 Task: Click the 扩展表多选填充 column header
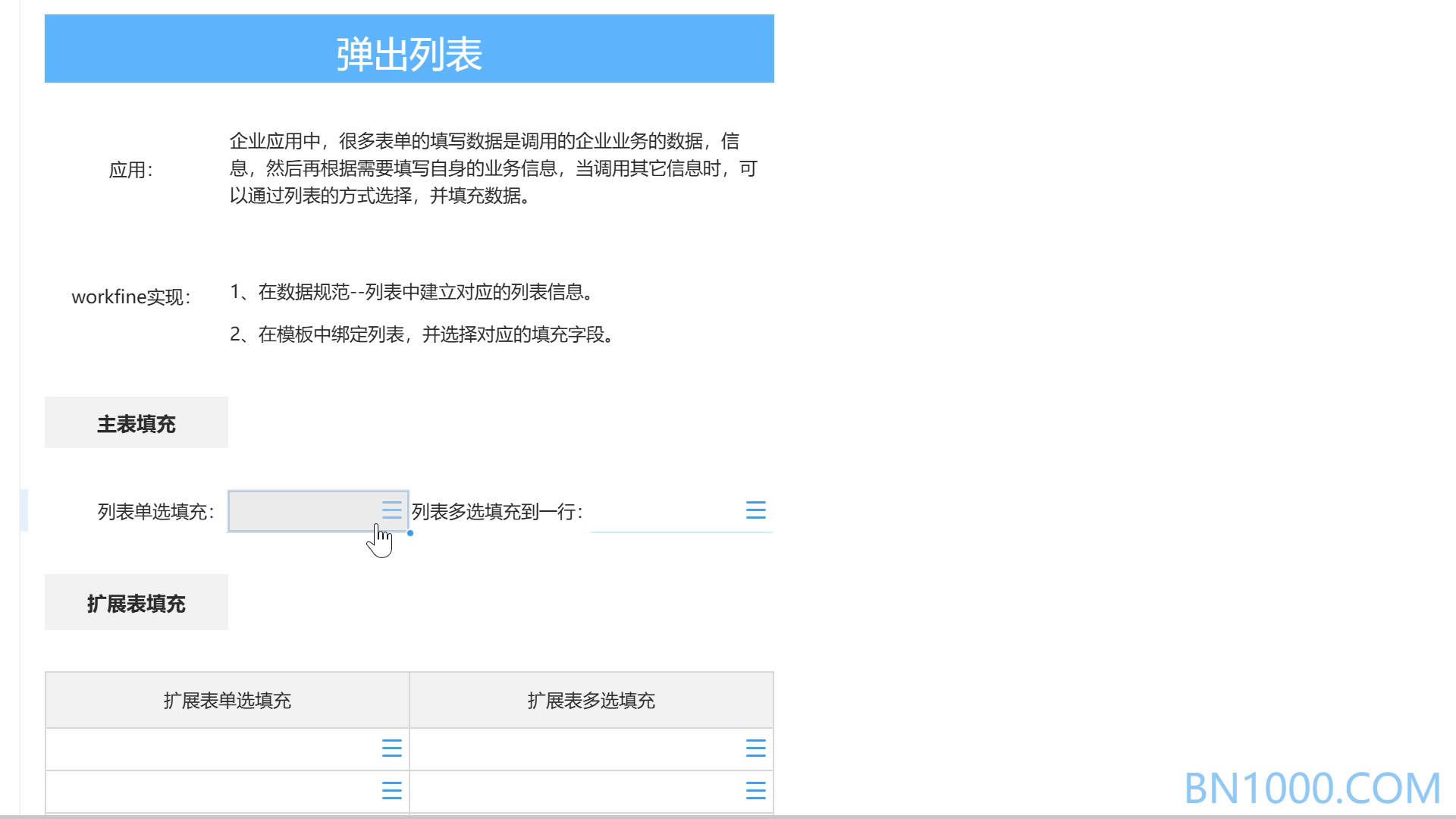point(591,700)
